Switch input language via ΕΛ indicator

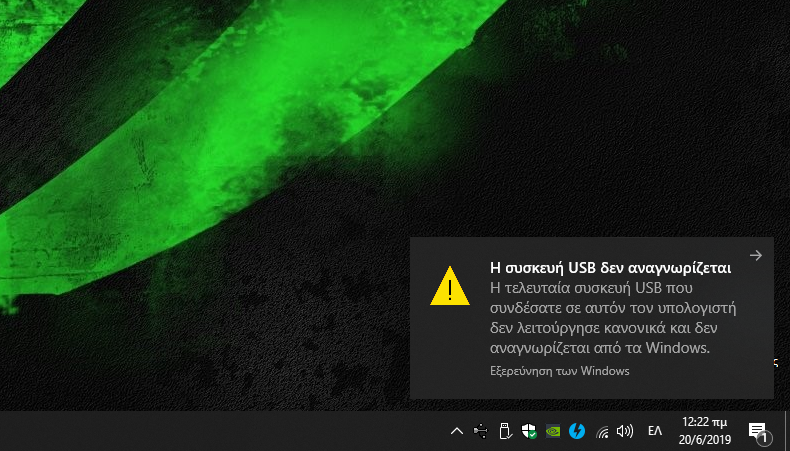pos(654,431)
